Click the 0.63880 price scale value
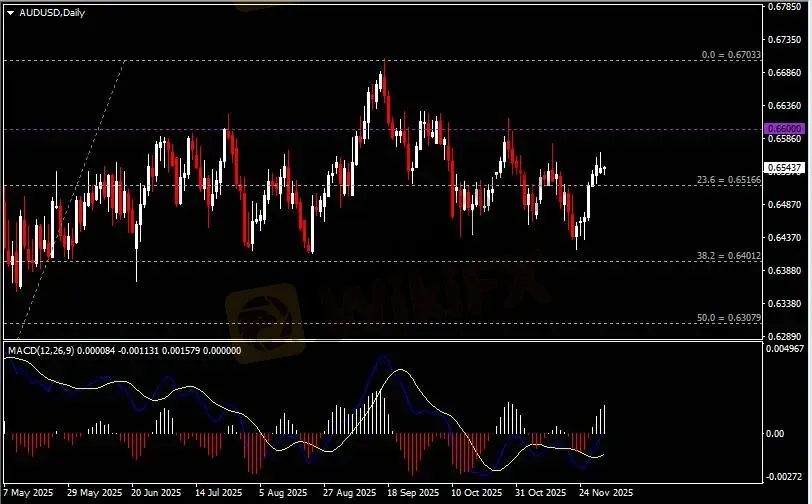Screen dimensions: 812x504 point(785,270)
